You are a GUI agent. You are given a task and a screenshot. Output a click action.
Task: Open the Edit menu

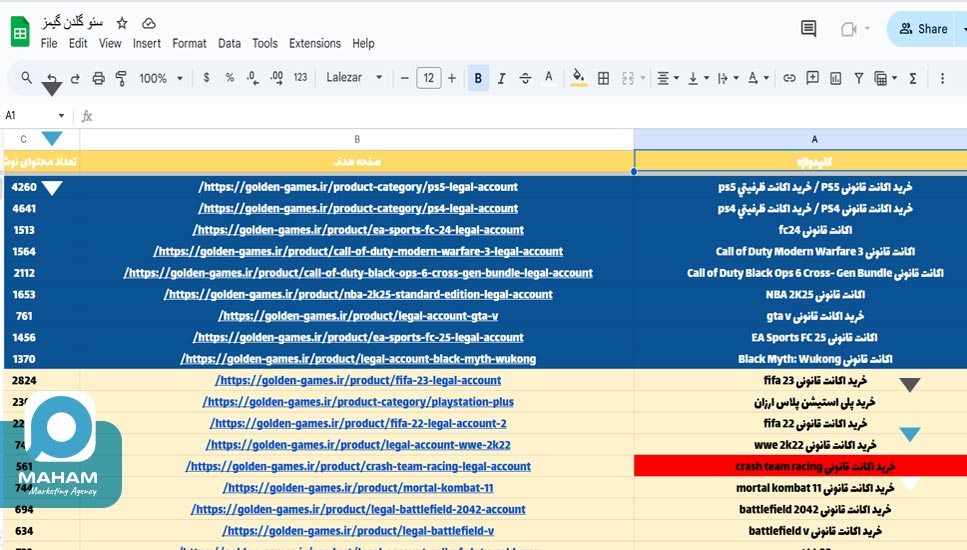click(x=78, y=43)
